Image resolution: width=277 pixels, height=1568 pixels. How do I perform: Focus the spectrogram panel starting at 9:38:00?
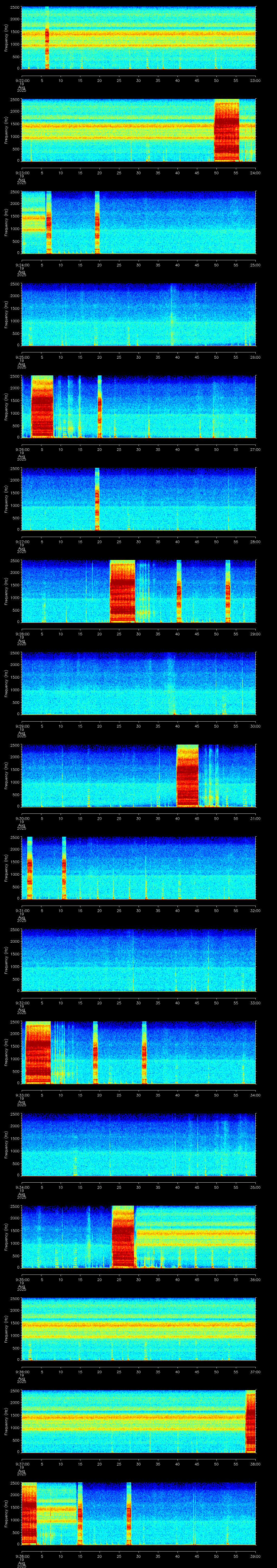(x=138, y=1514)
